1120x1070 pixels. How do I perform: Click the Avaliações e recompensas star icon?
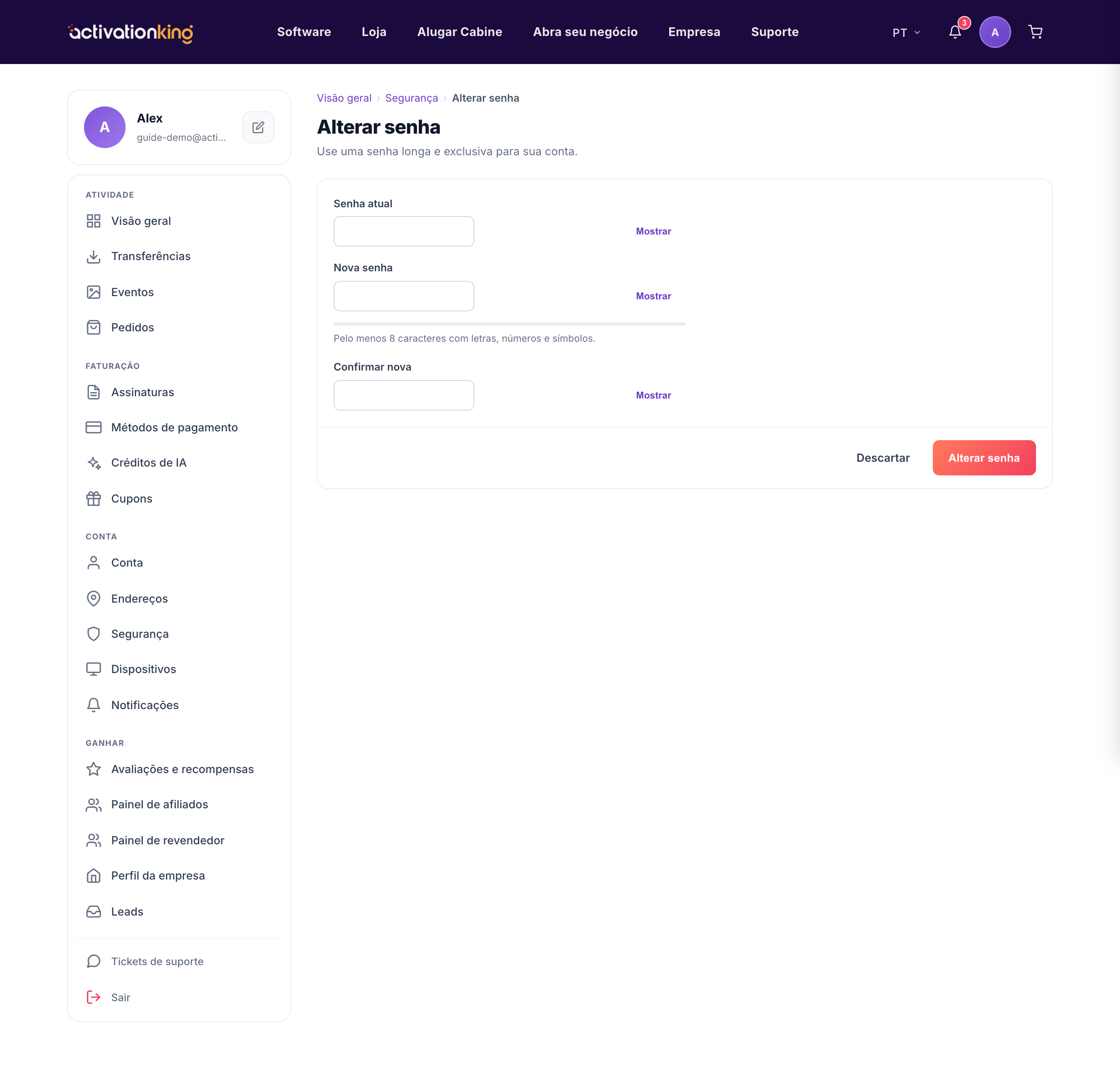(94, 769)
